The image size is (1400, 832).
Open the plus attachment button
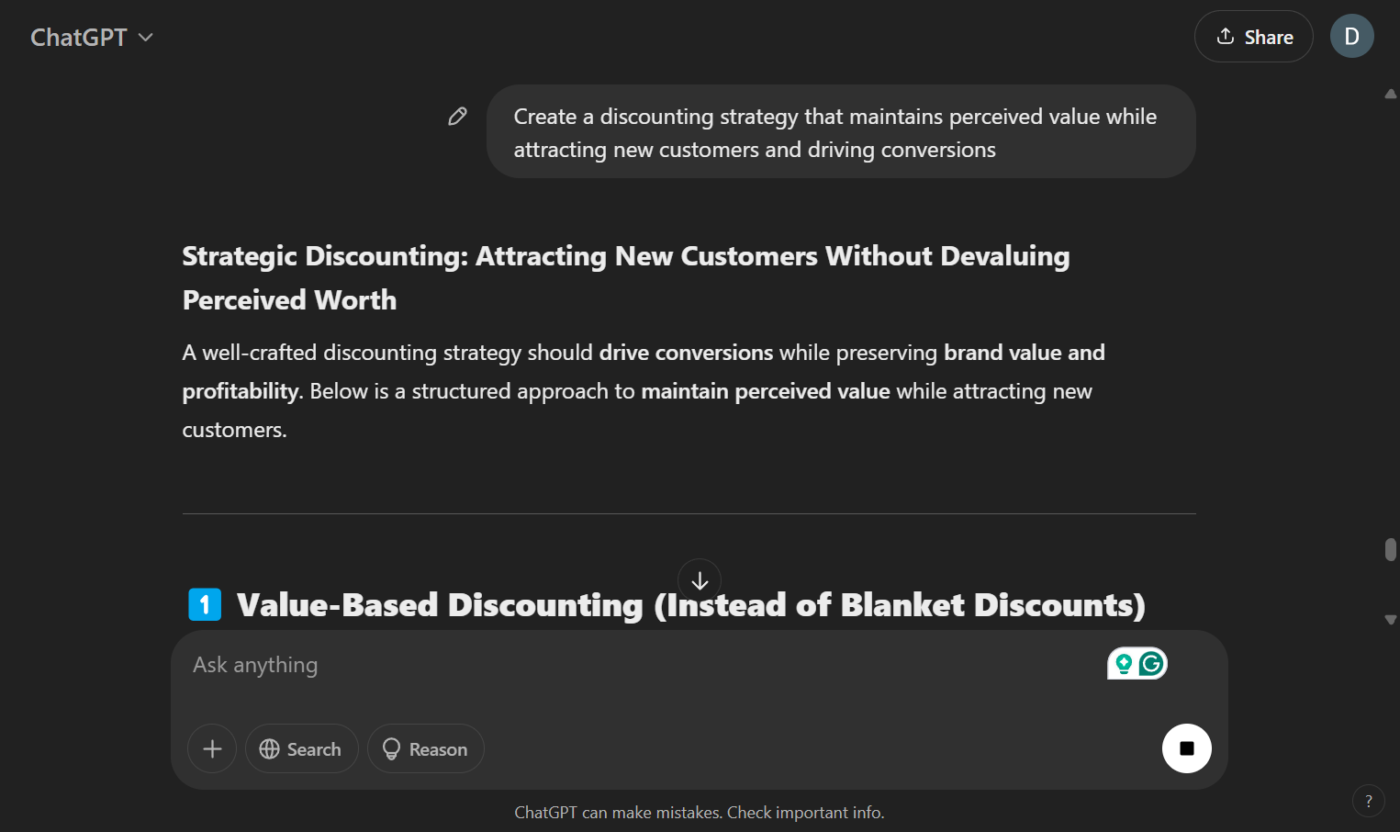[x=212, y=749]
